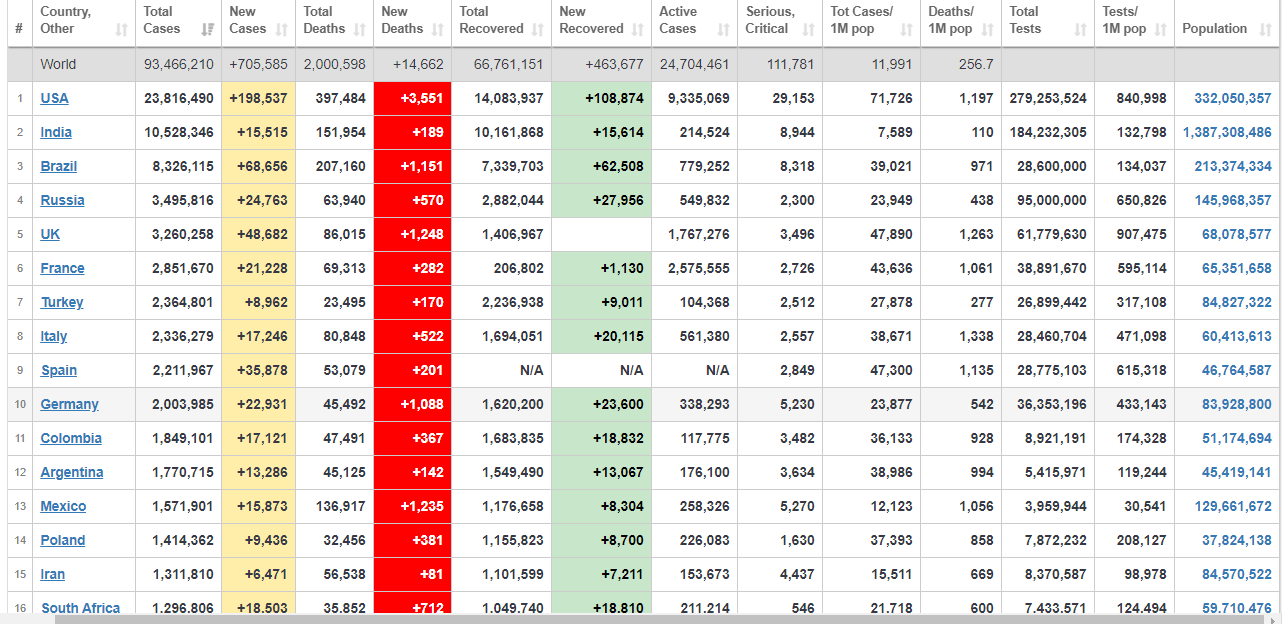
Task: Sort by Tot Cases/1M pop arrows
Action: point(907,30)
